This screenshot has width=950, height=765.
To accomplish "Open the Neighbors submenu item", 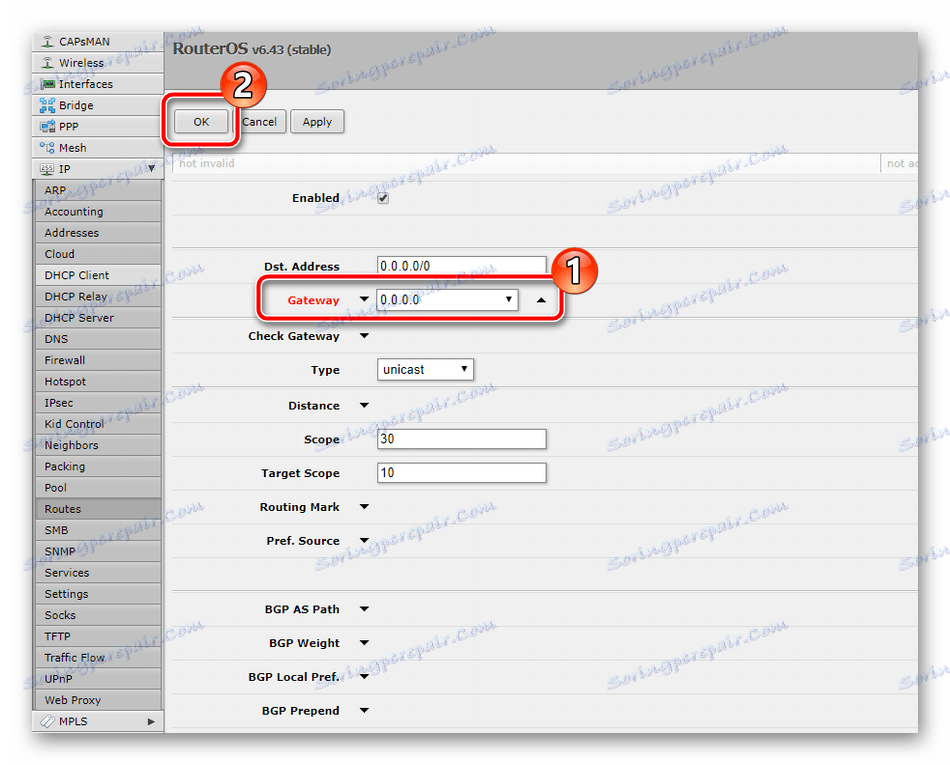I will [99, 445].
